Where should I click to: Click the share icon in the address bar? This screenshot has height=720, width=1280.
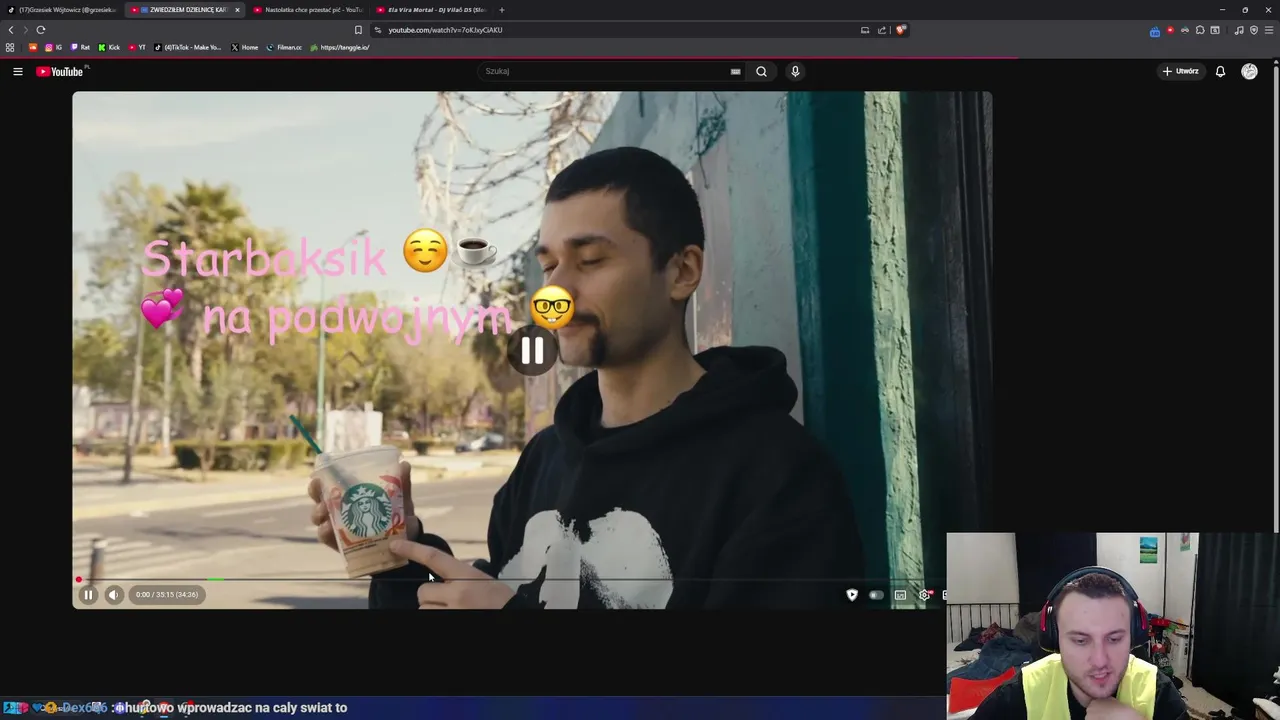[882, 30]
